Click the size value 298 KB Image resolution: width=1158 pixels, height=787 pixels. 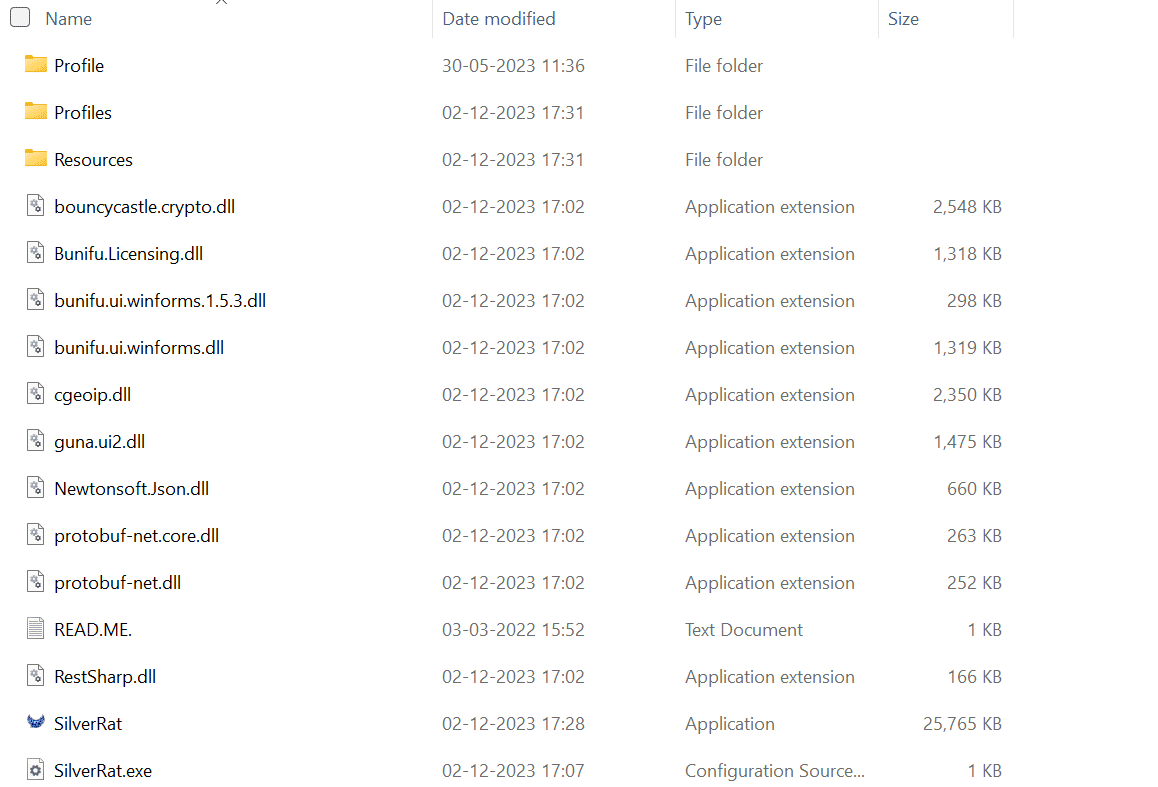click(x=974, y=300)
